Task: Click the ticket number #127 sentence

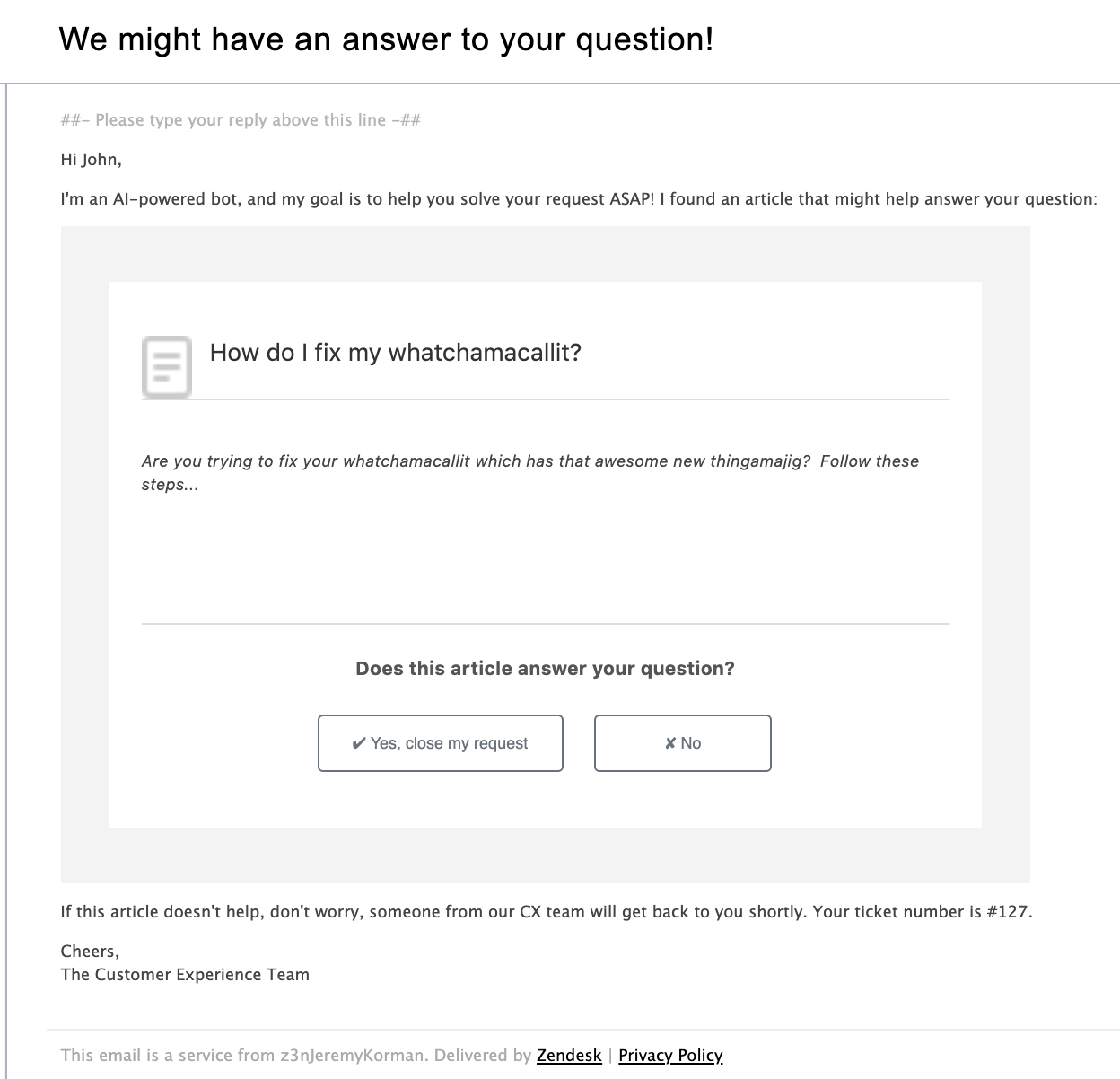Action: point(547,912)
